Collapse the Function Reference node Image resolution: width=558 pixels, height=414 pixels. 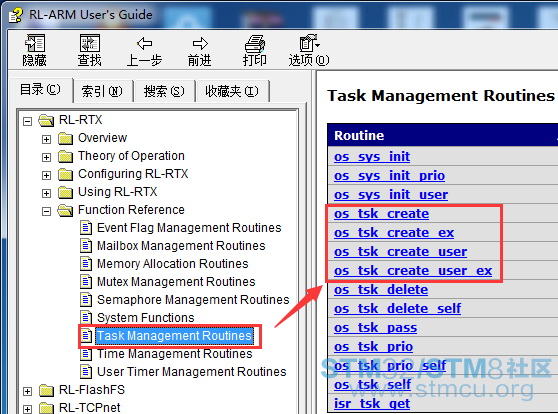click(x=46, y=211)
